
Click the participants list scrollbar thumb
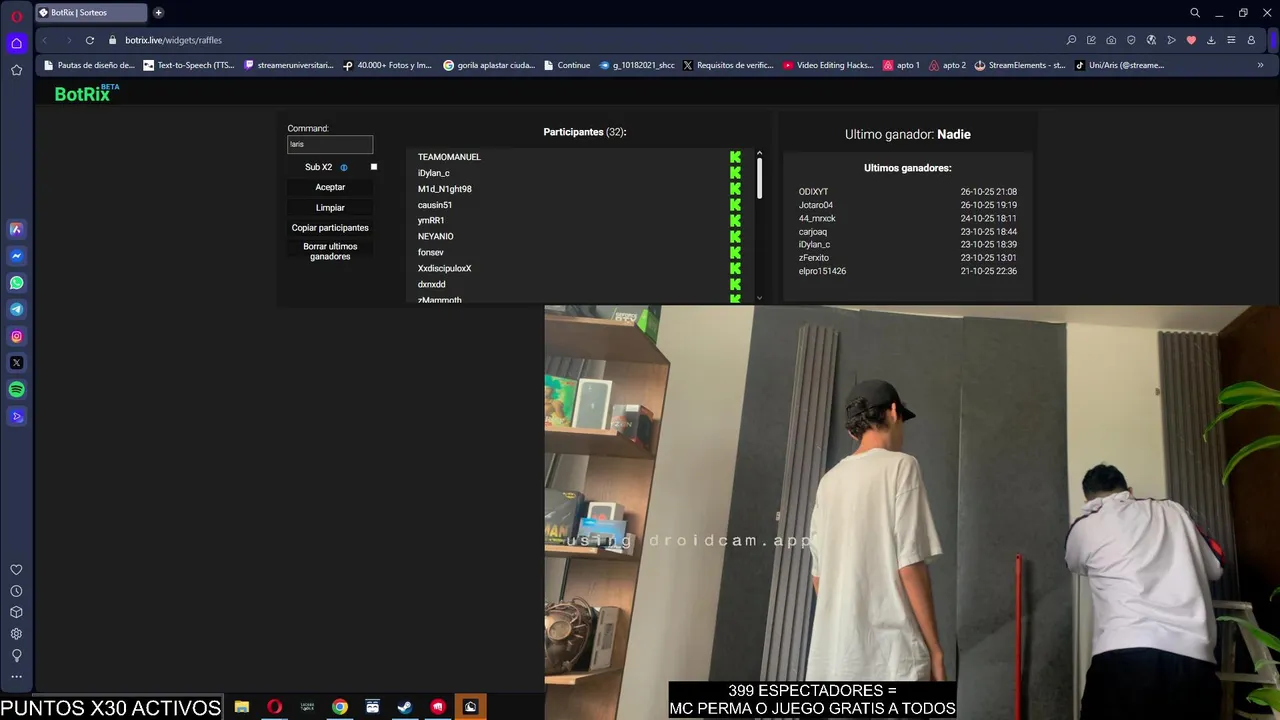[760, 177]
